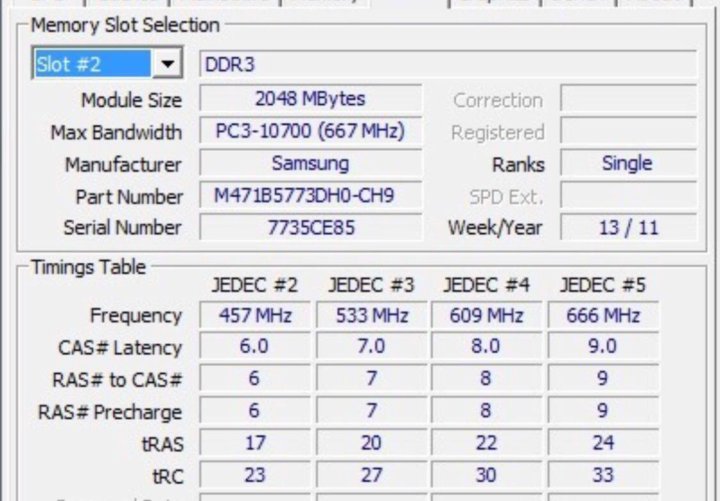Click the Max Bandwidth label
The height and width of the screenshot is (501, 720).
(x=116, y=132)
